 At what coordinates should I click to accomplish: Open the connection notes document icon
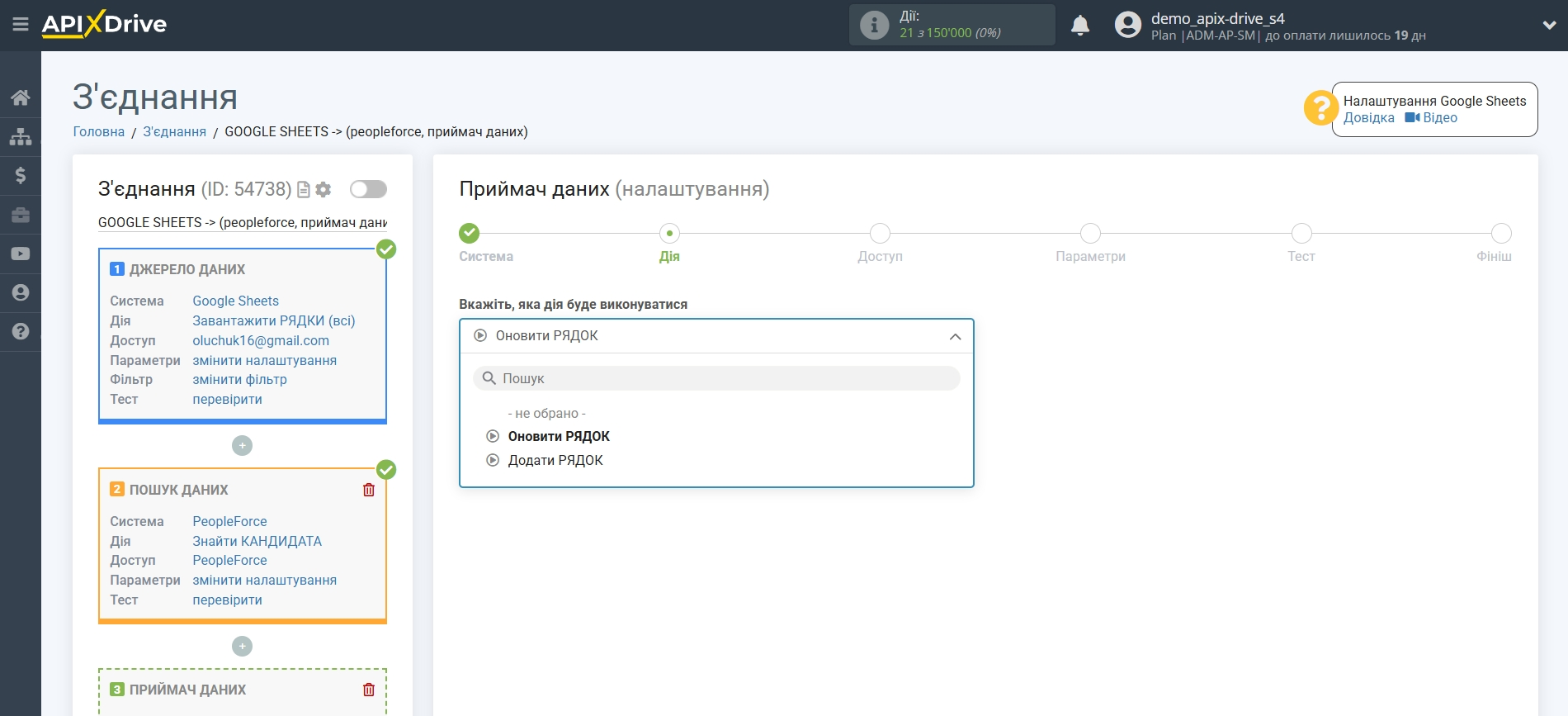tap(304, 190)
